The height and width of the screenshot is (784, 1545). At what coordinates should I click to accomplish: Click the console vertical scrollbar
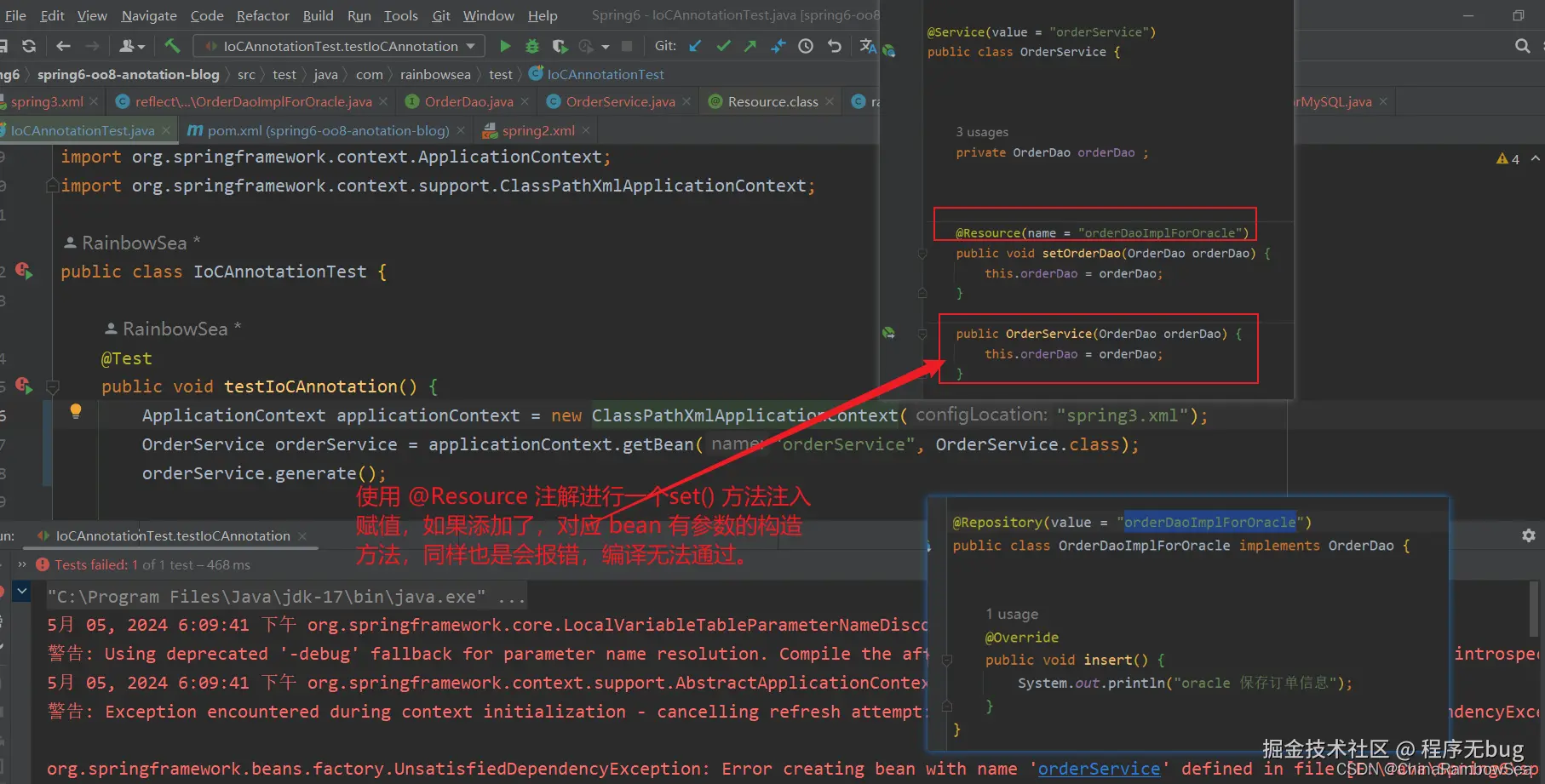[x=1534, y=609]
